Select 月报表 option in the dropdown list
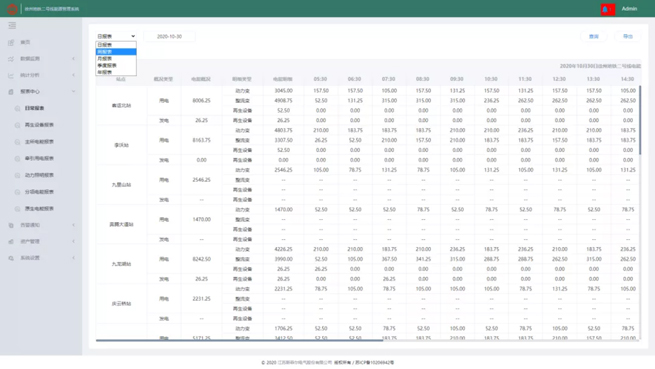This screenshot has width=655, height=369. [x=116, y=59]
